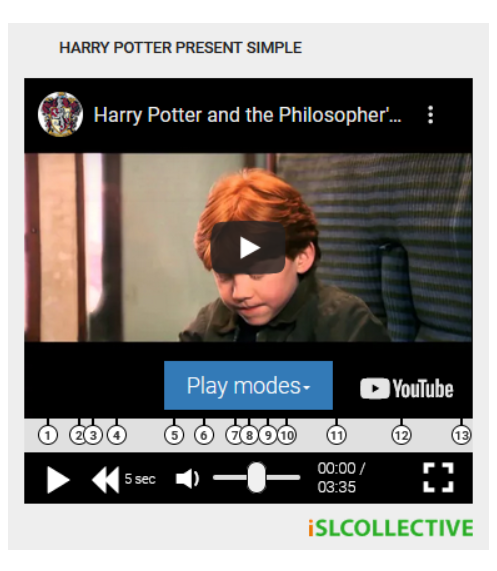This screenshot has width=497, height=571.
Task: Select timeline marker 10
Action: (x=287, y=435)
